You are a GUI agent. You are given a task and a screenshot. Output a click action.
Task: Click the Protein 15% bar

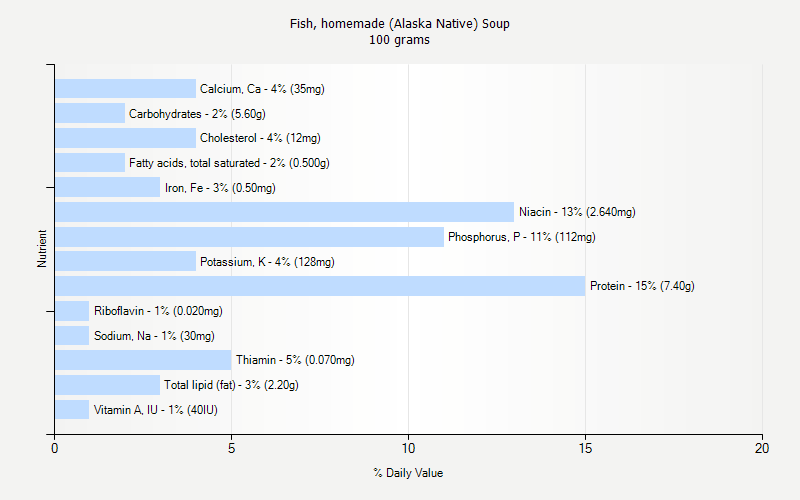tap(320, 286)
